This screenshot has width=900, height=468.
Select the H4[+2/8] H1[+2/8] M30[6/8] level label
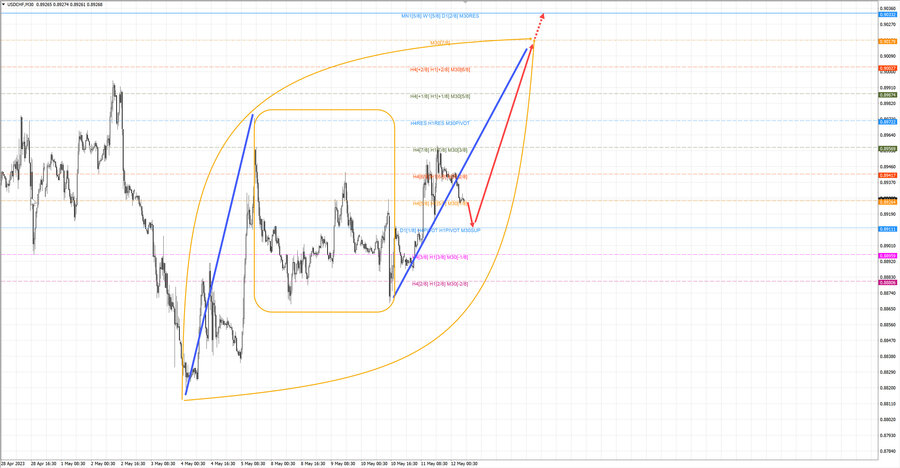[440, 69]
